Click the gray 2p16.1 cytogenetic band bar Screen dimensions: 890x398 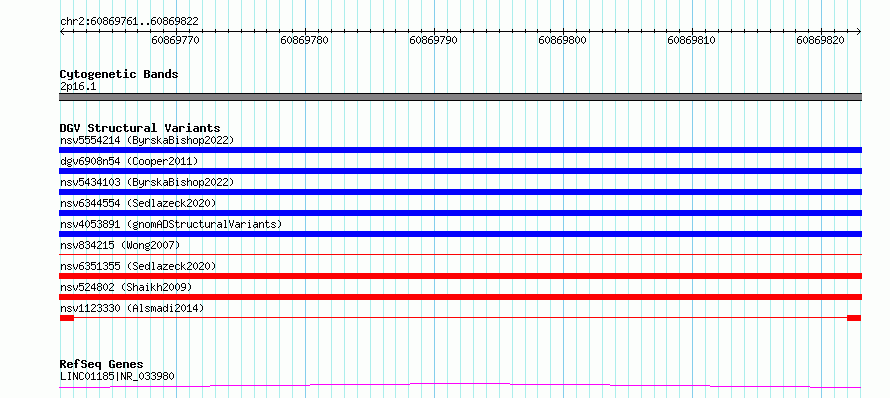coord(460,97)
